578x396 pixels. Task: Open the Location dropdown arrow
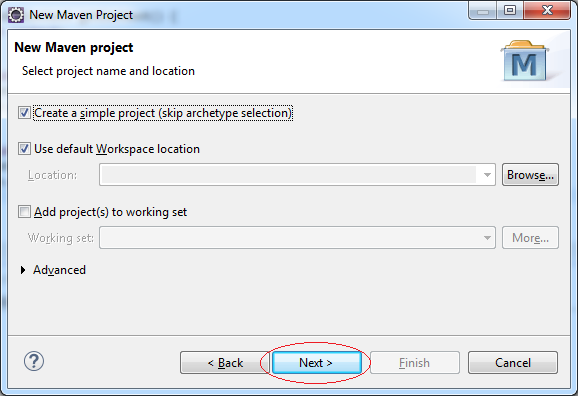coord(487,175)
